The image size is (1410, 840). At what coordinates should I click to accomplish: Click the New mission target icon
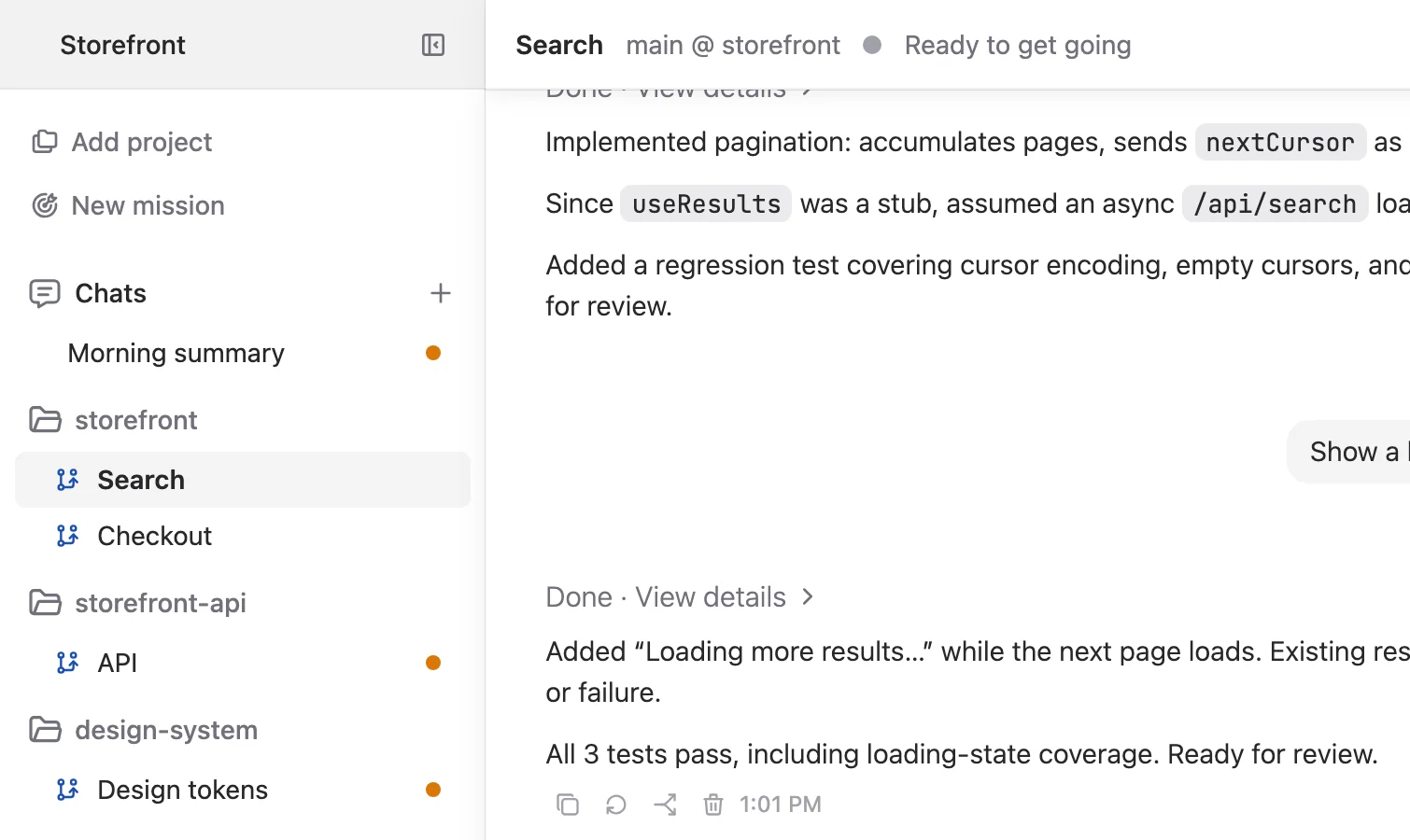pos(45,205)
